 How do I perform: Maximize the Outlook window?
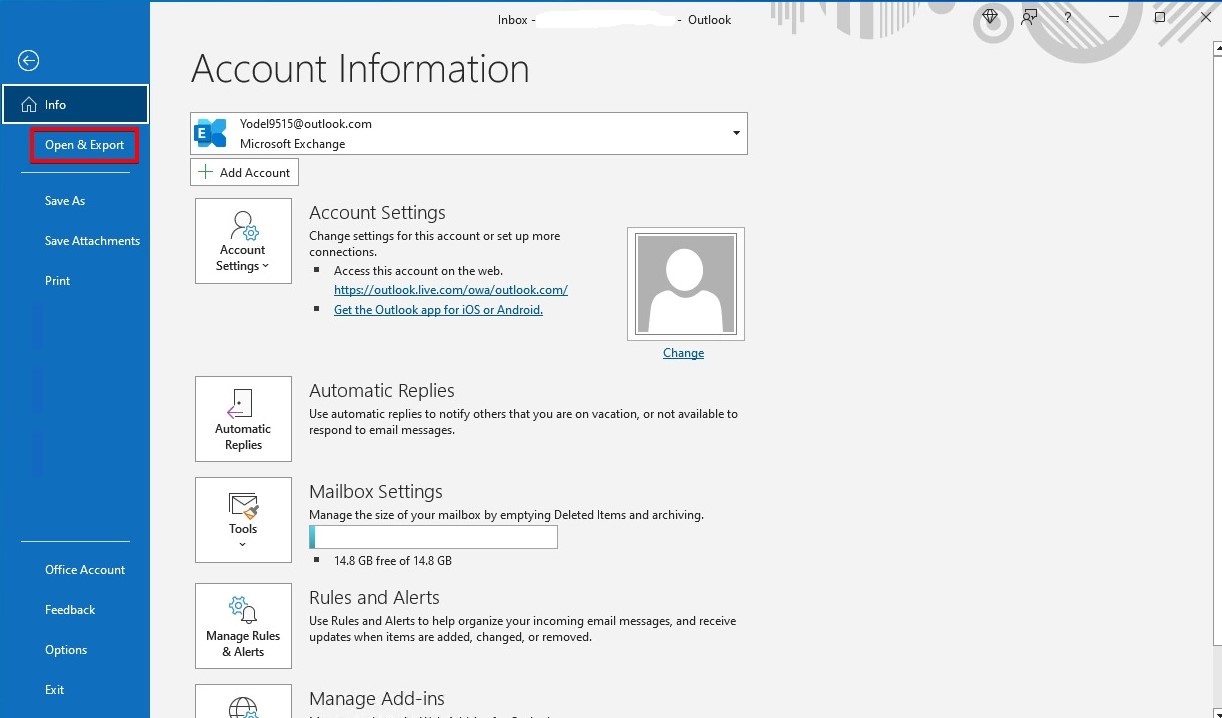1160,18
